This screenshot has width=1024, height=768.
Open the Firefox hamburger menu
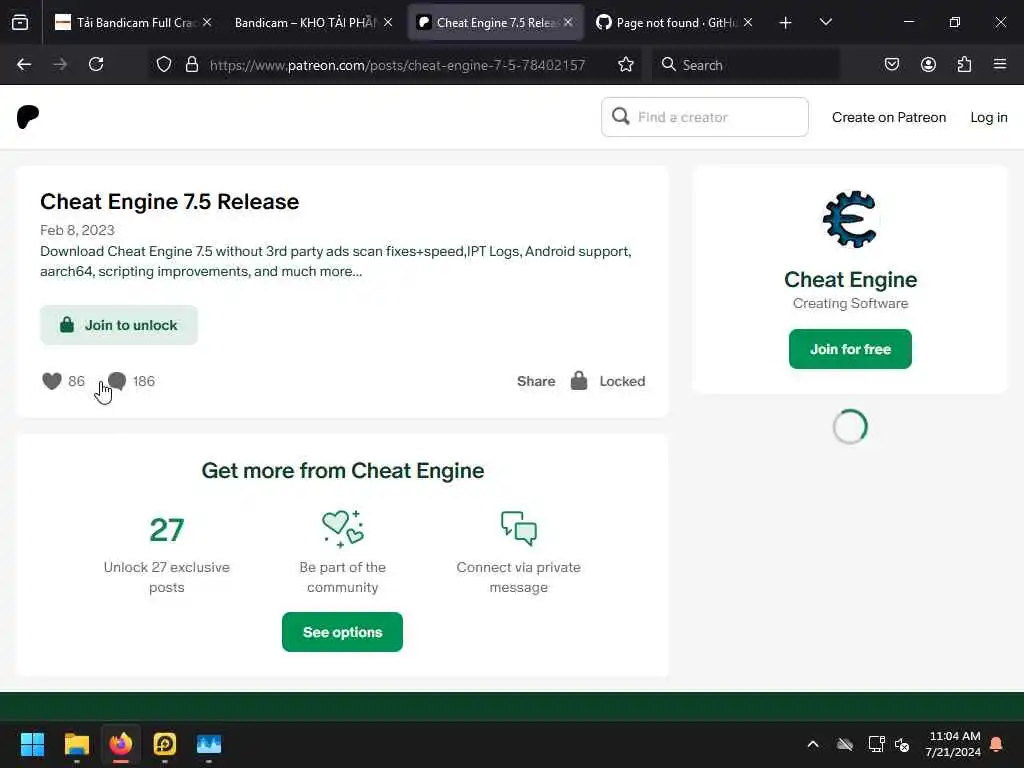[1000, 65]
